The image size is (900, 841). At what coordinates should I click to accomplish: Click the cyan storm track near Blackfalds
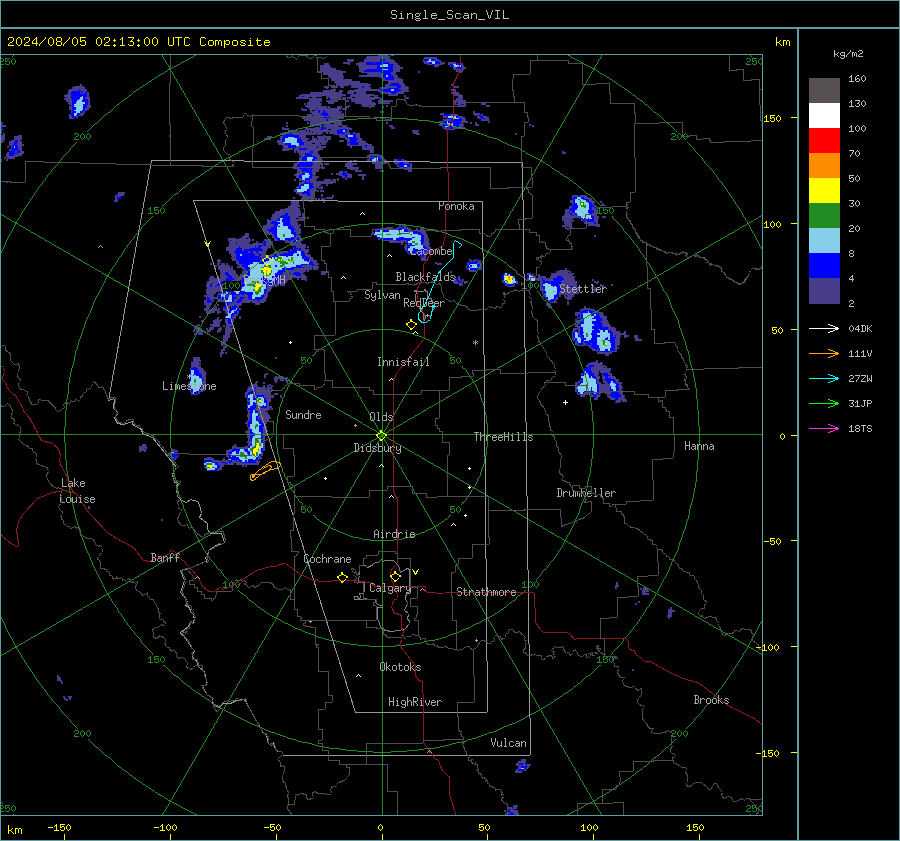(x=440, y=282)
